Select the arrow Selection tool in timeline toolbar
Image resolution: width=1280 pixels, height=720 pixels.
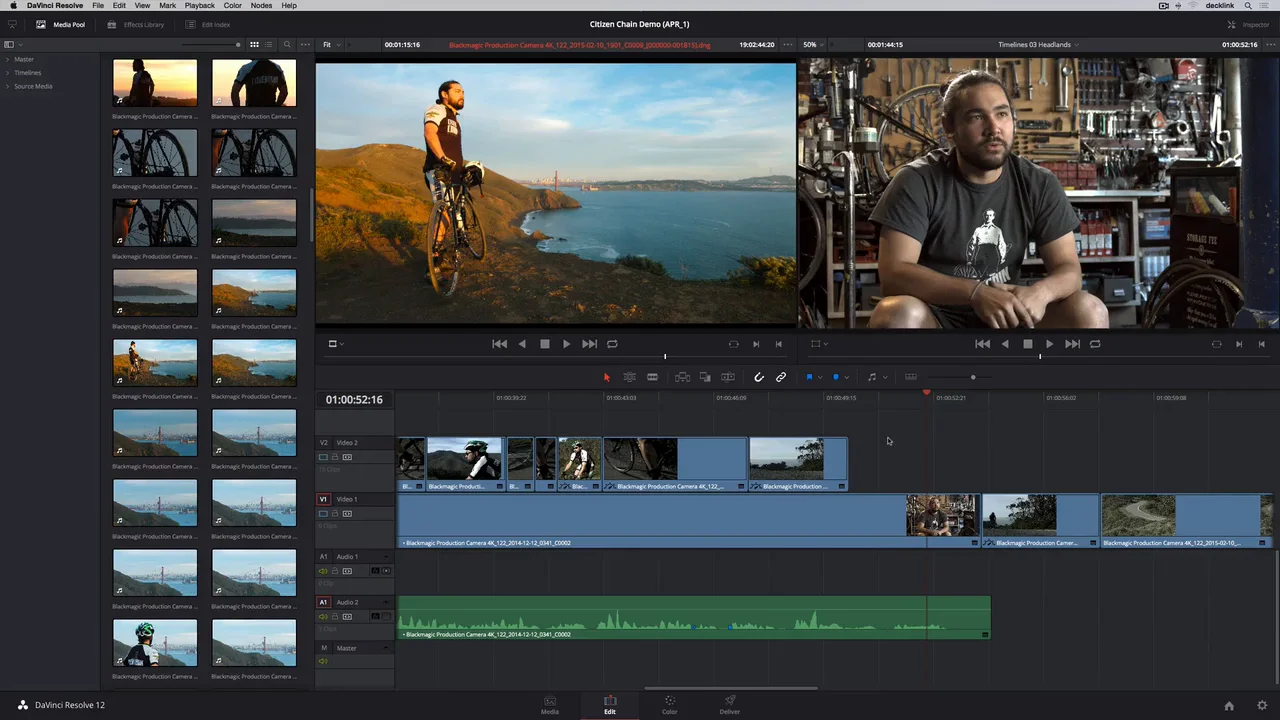[x=606, y=377]
